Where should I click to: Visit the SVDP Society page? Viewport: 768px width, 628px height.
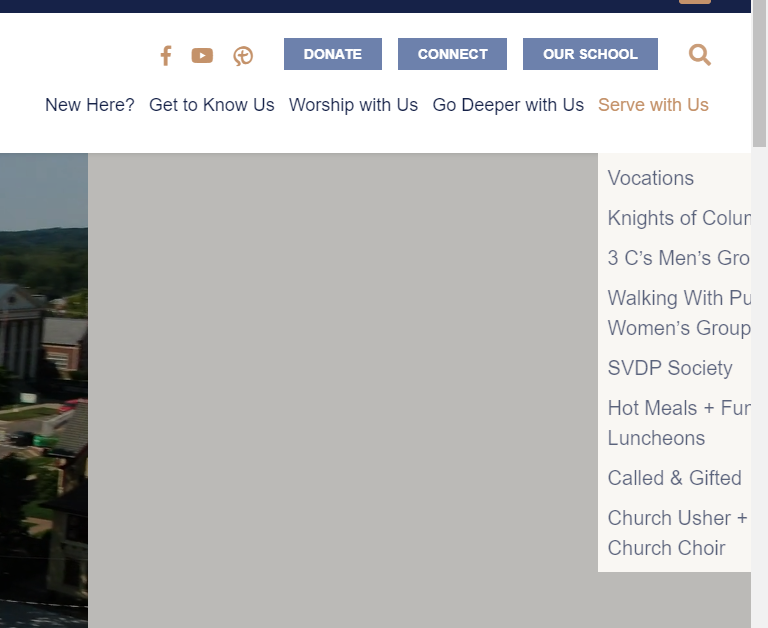pos(670,368)
